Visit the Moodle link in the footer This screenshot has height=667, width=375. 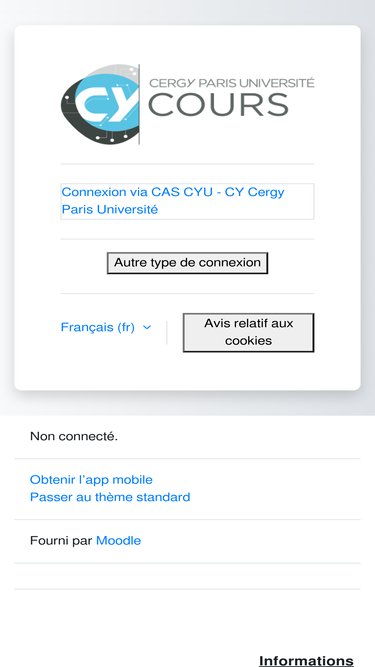click(x=118, y=541)
